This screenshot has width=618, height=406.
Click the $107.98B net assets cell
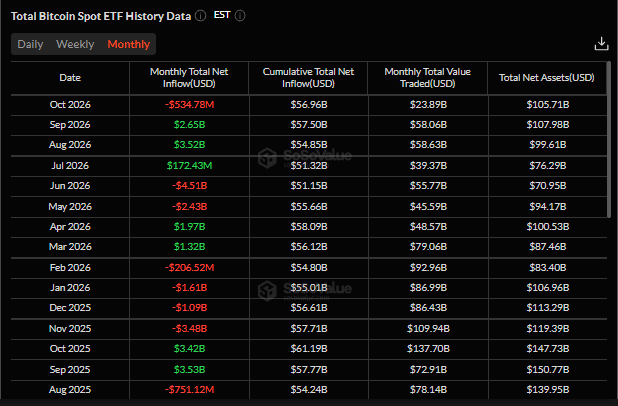[548, 125]
